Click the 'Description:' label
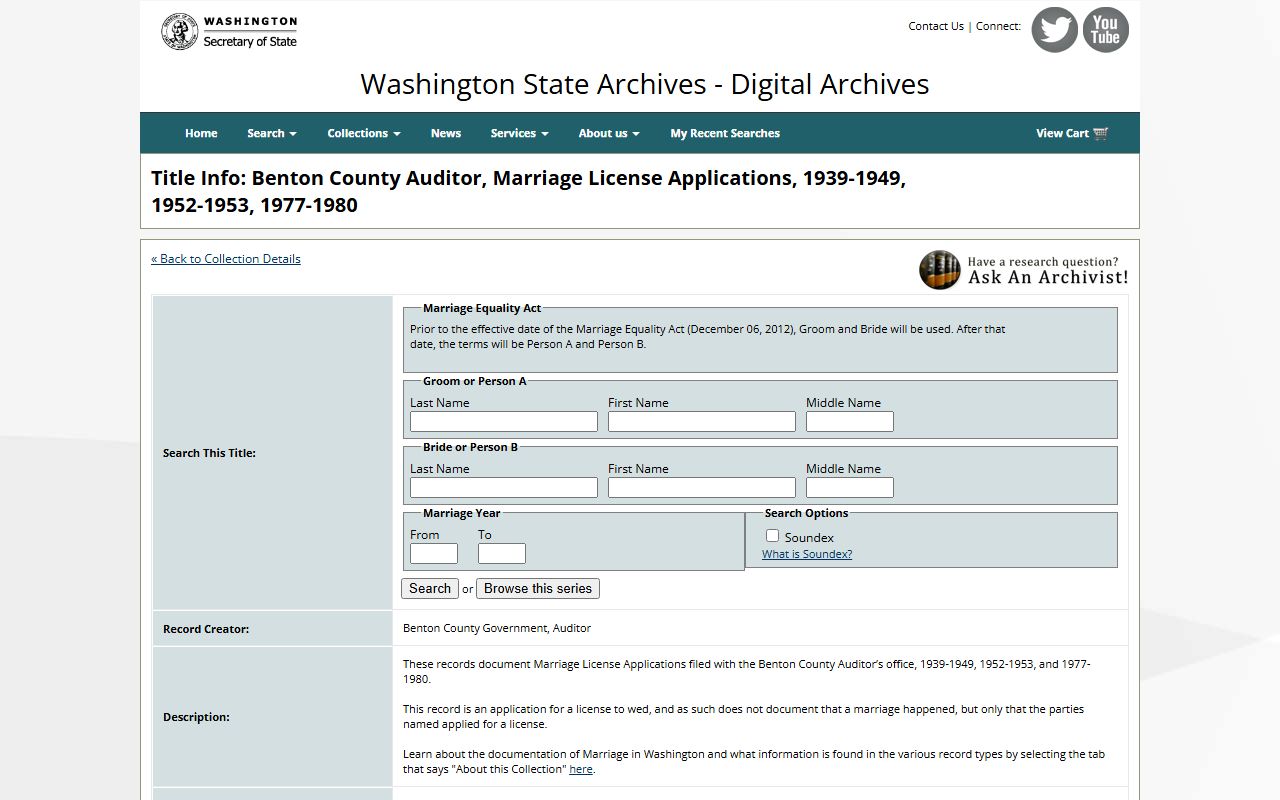1280x800 pixels. (196, 717)
